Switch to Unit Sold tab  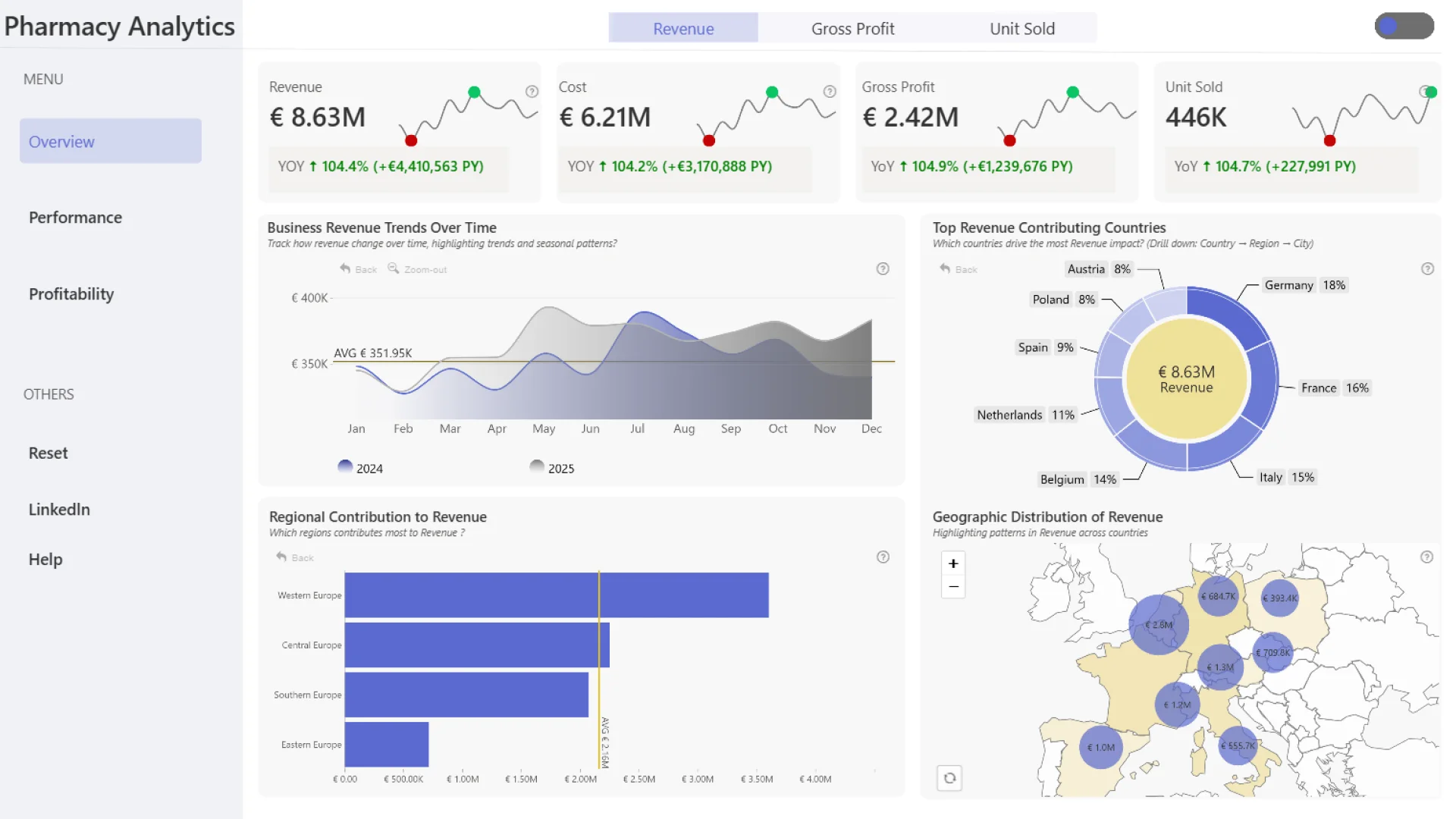[x=1021, y=29]
